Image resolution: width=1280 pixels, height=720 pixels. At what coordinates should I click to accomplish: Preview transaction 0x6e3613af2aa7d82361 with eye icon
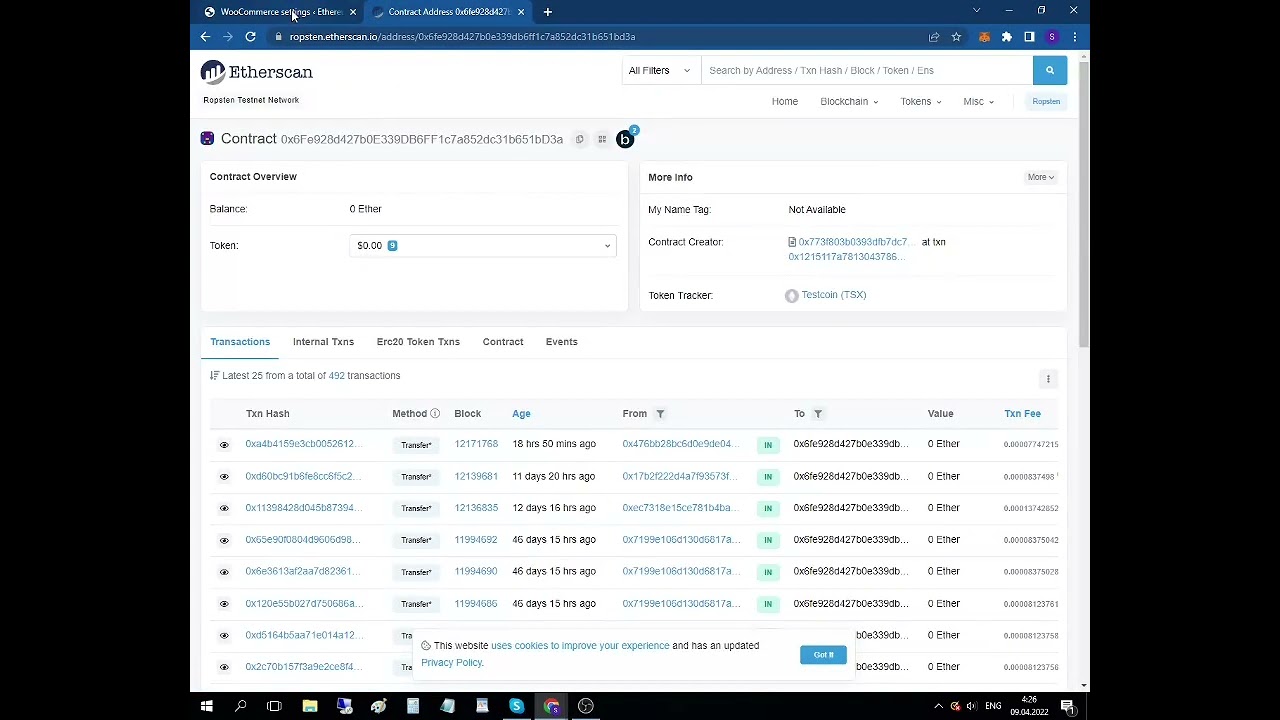224,572
